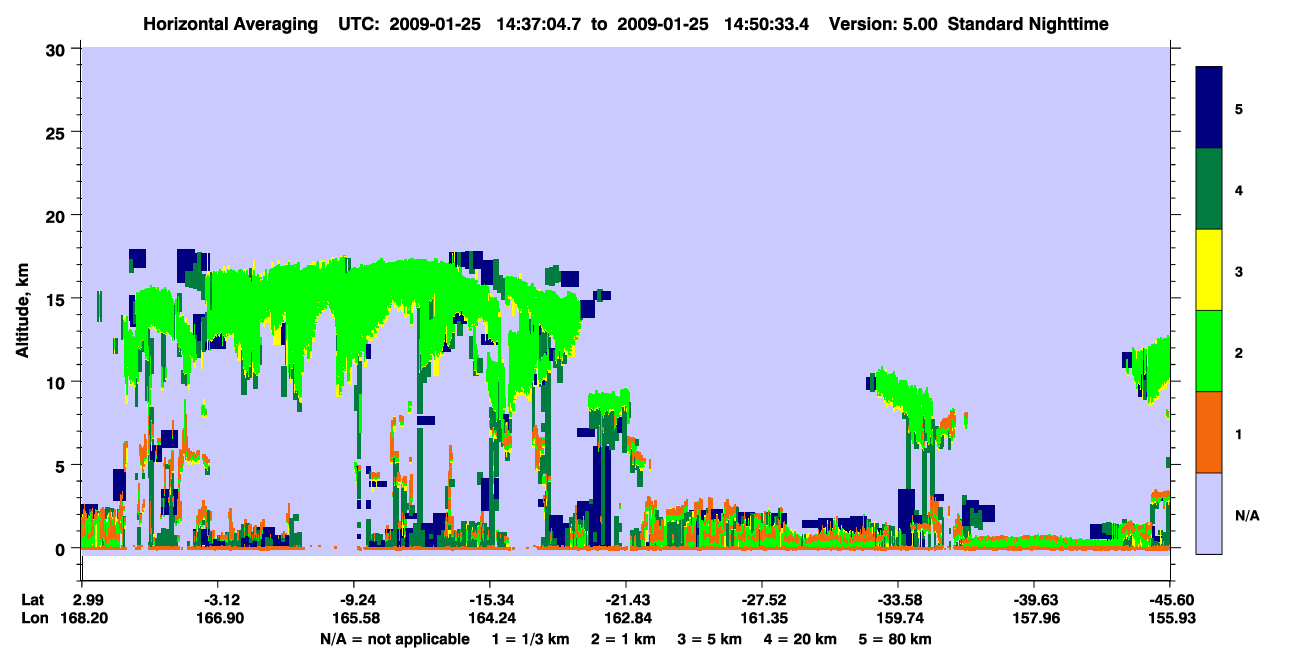
Task: Click the longitude value 164.24
Action: point(490,619)
